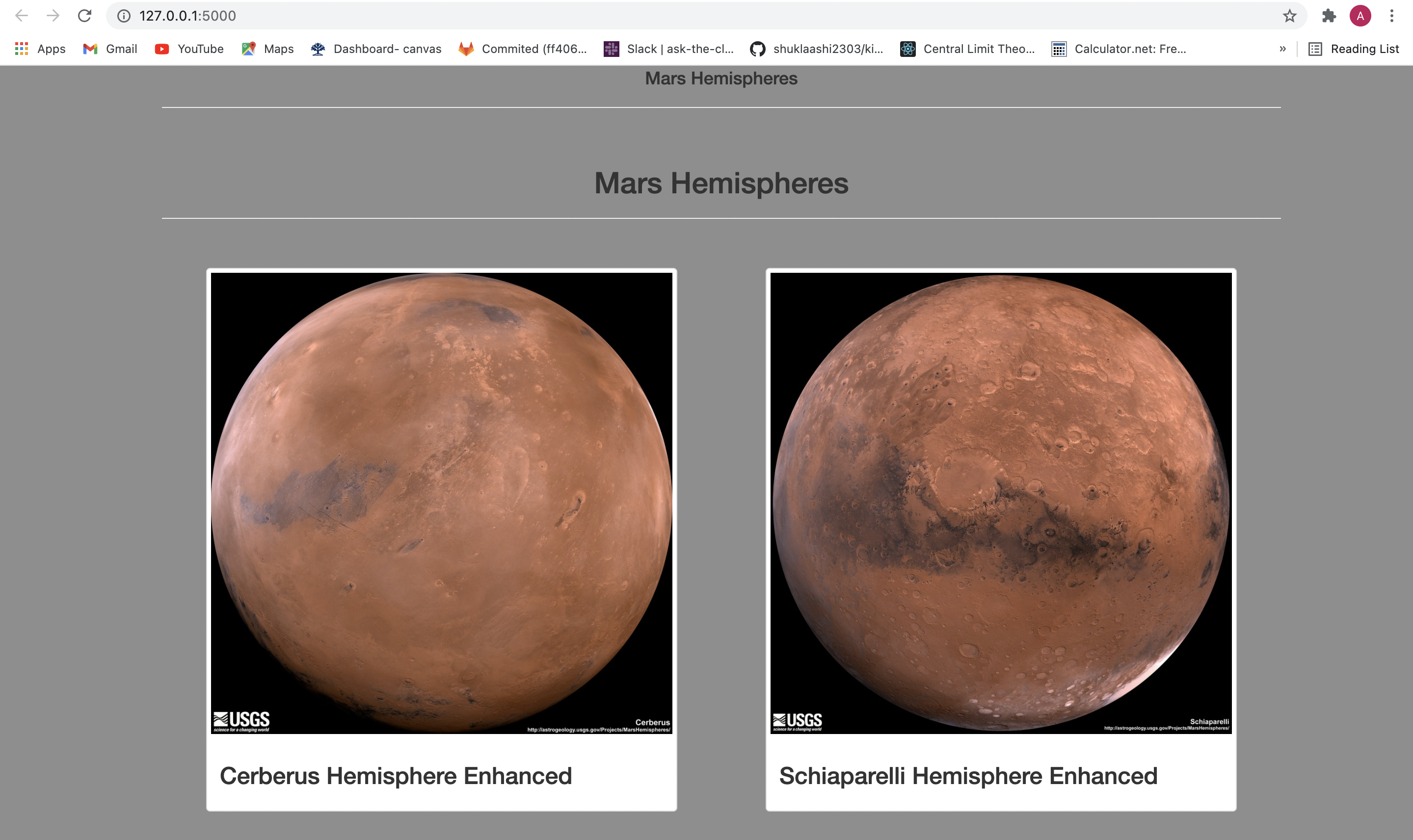Open the browser Extensions puzzle icon
This screenshot has height=840, width=1413.
[x=1329, y=15]
